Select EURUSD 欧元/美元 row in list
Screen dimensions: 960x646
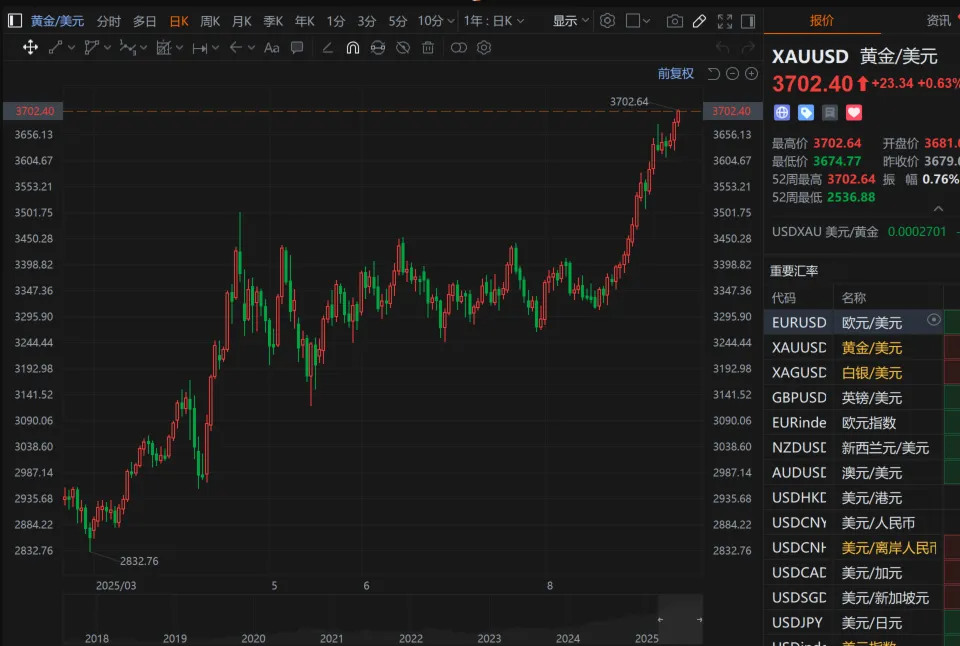853,322
